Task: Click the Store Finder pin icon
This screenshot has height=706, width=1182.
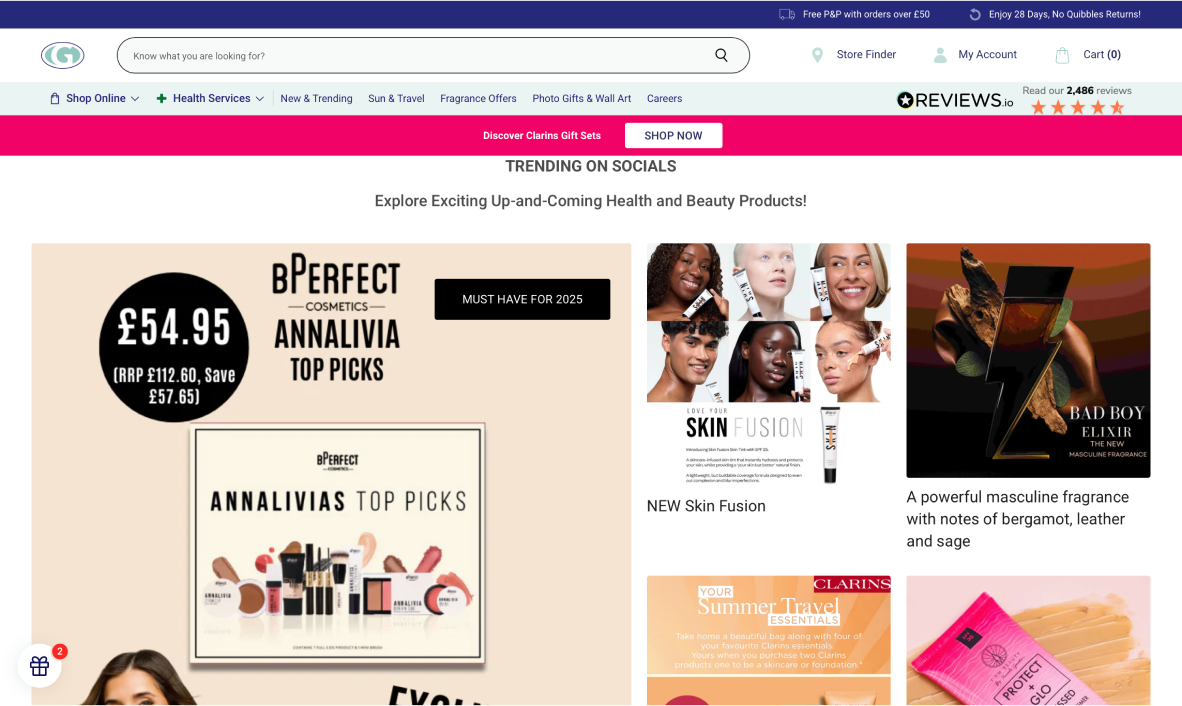Action: click(817, 55)
